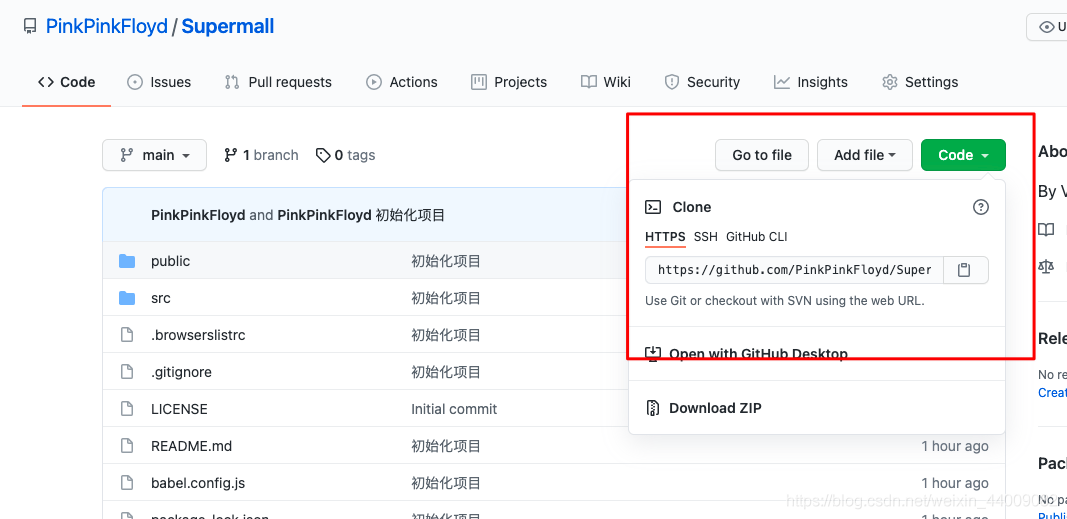Click the Clone help question-mark icon
1067x519 pixels.
click(x=981, y=207)
